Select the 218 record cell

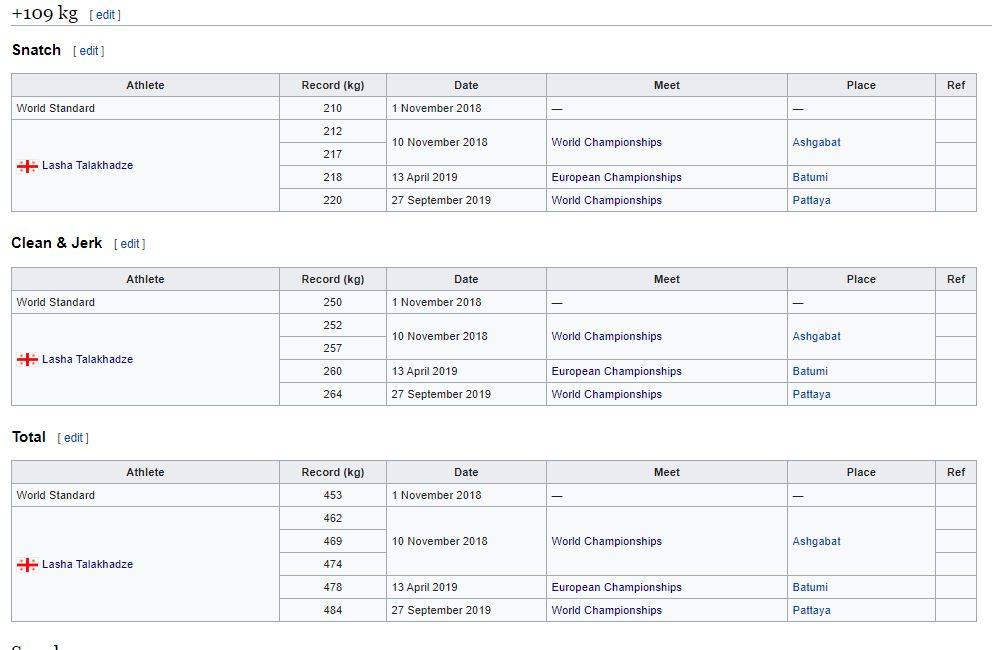click(x=333, y=177)
